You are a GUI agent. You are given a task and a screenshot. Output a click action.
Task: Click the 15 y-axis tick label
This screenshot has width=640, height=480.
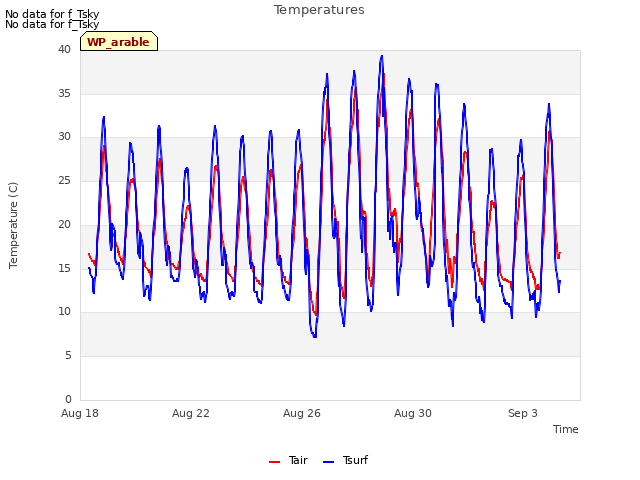[x=64, y=268]
